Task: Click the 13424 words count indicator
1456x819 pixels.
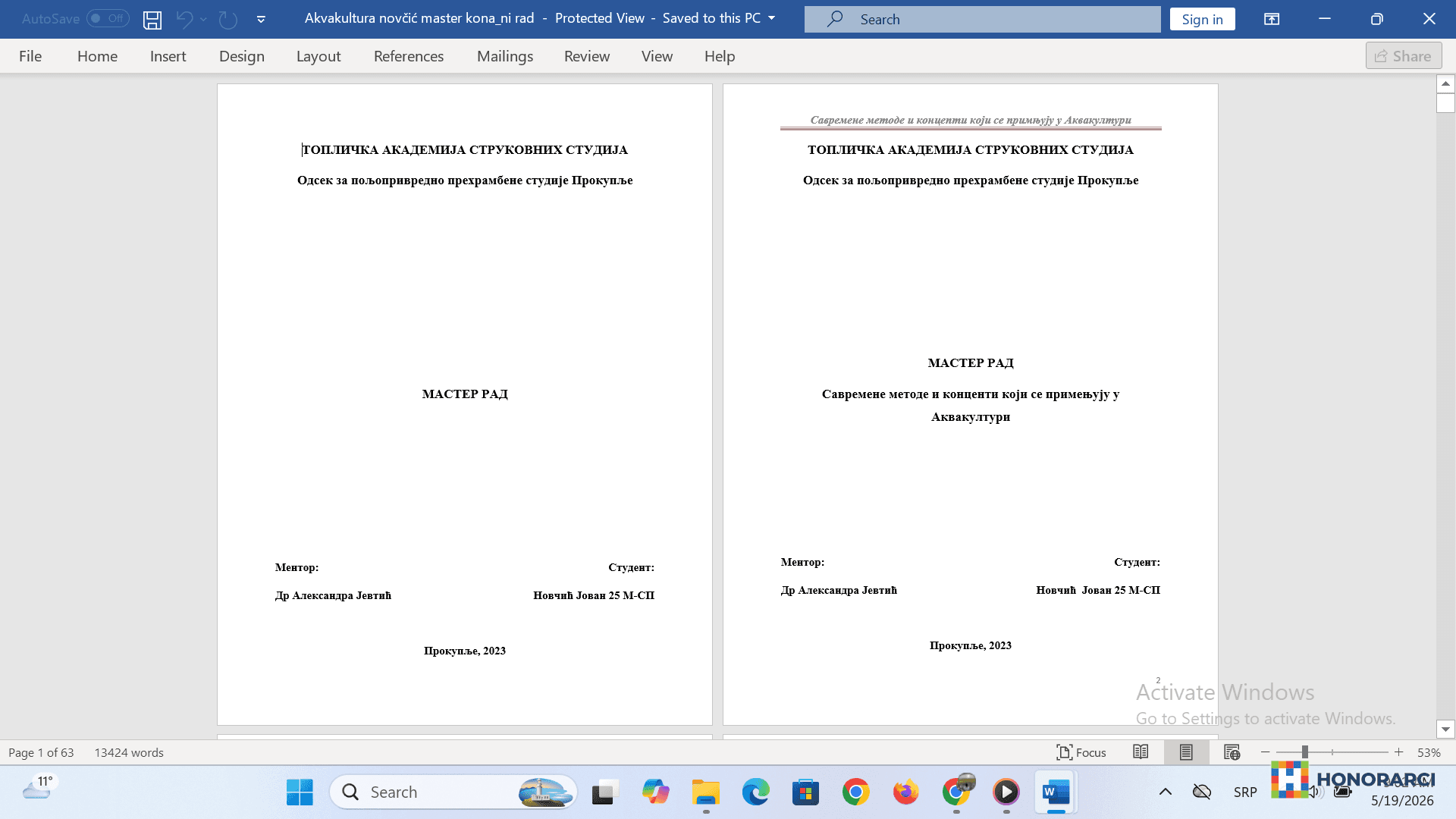Action: click(129, 752)
